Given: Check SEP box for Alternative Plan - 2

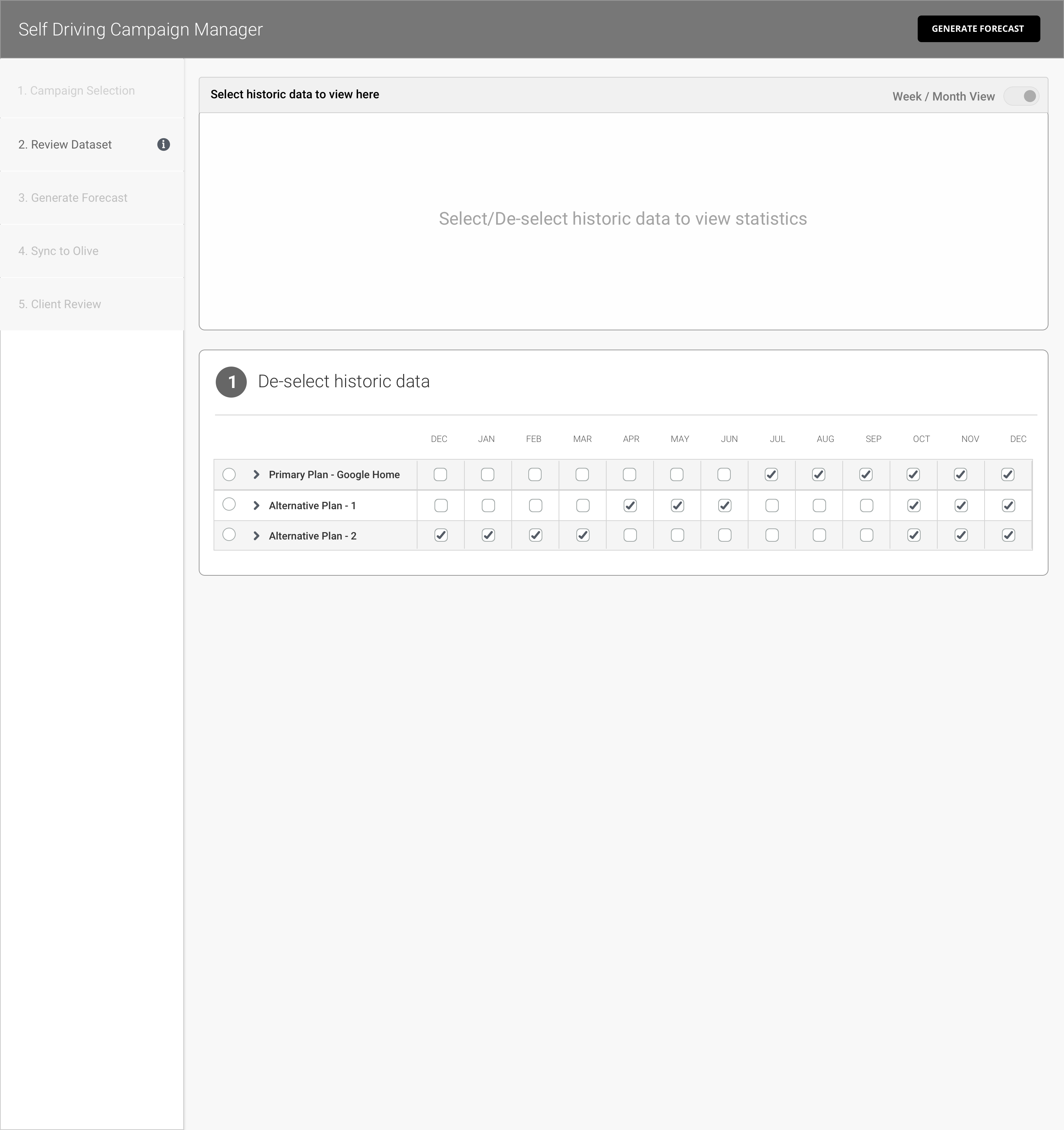Looking at the screenshot, I should point(867,535).
